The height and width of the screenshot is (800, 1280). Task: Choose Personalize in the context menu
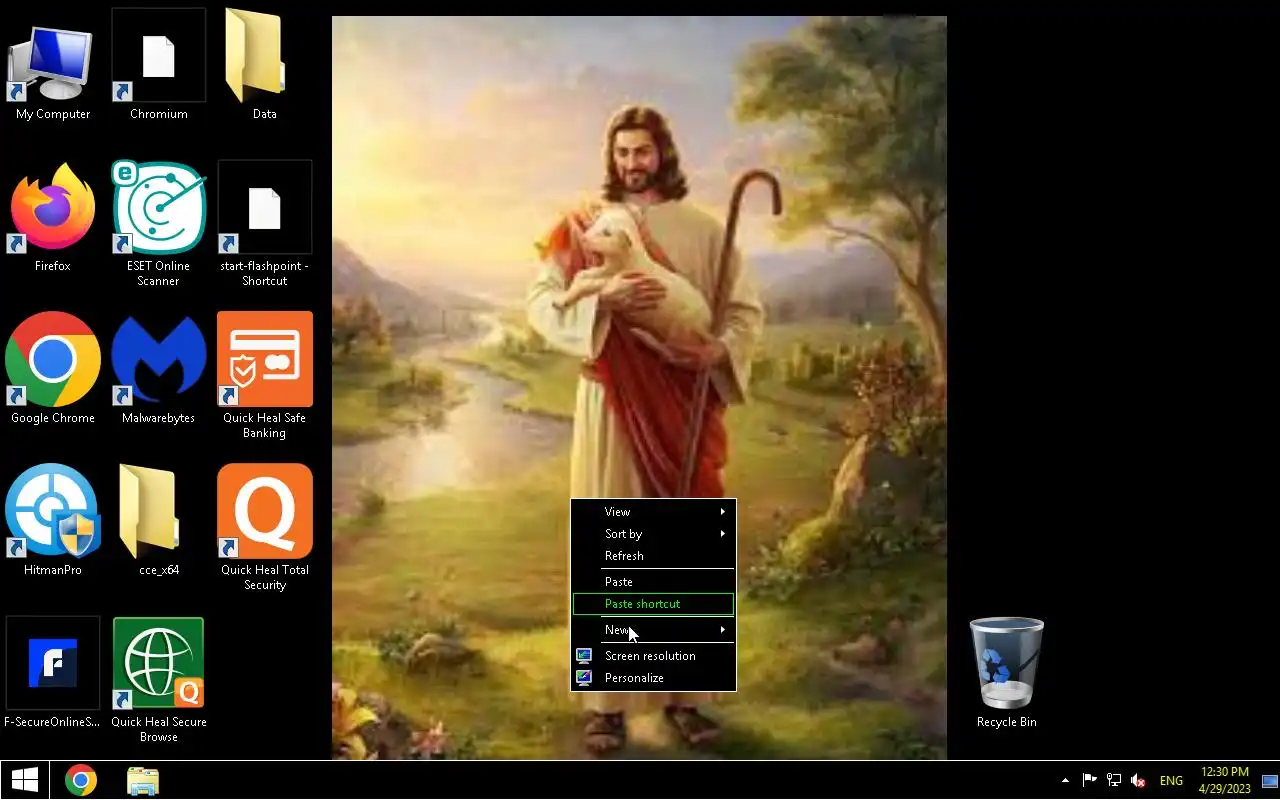click(x=654, y=678)
